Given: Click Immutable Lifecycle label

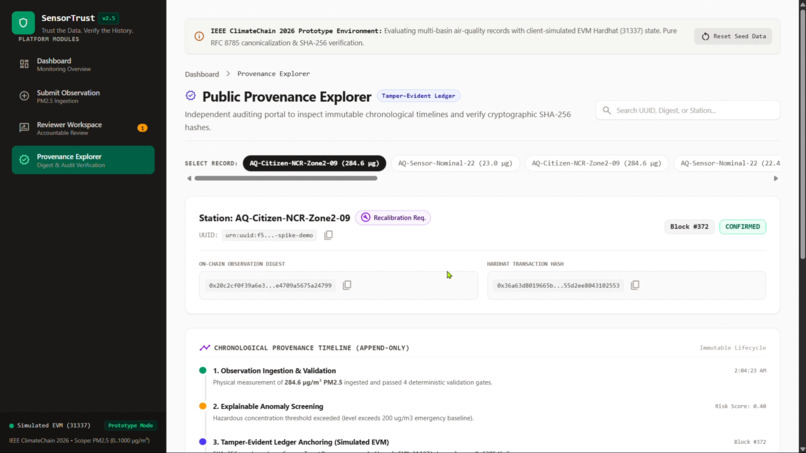Looking at the screenshot, I should (x=732, y=348).
